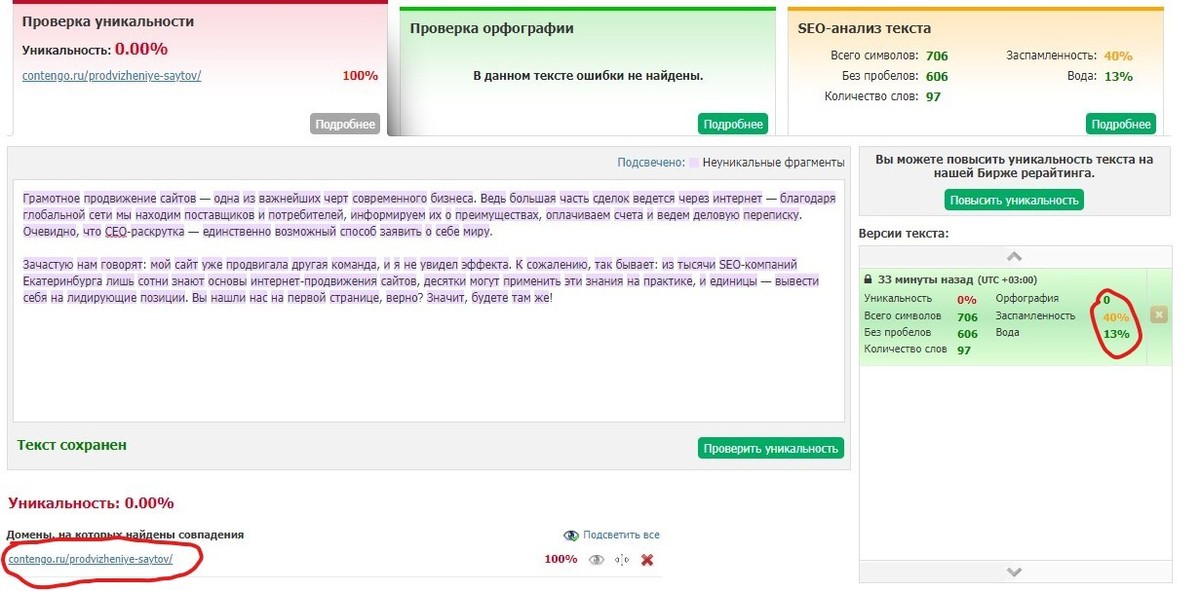Image resolution: width=1200 pixels, height=591 pixels.
Task: Click the compare arrows icon beside 100%
Action: [622, 560]
